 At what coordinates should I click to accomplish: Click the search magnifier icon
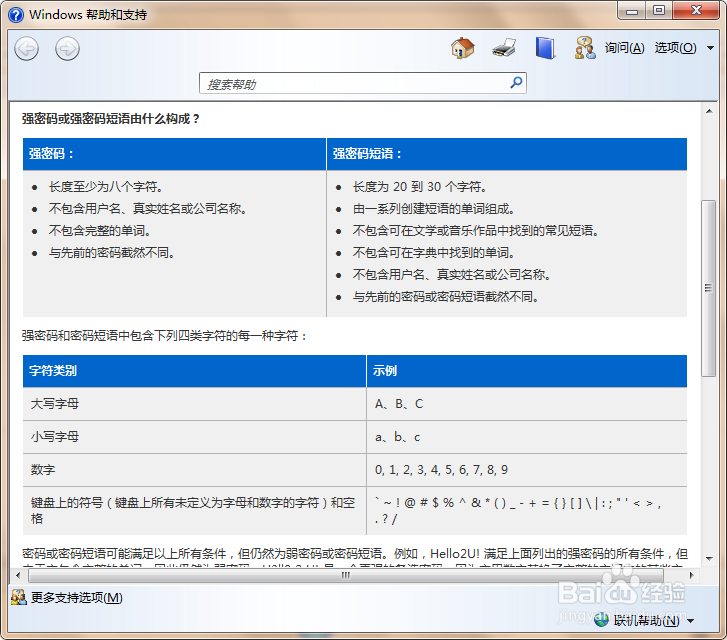(x=516, y=83)
